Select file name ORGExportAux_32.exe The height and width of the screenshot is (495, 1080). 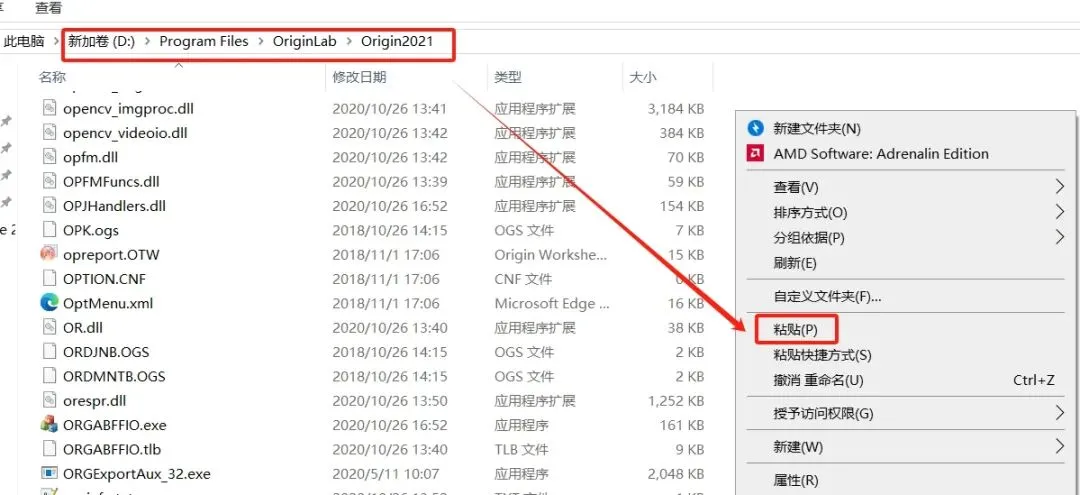pos(136,474)
